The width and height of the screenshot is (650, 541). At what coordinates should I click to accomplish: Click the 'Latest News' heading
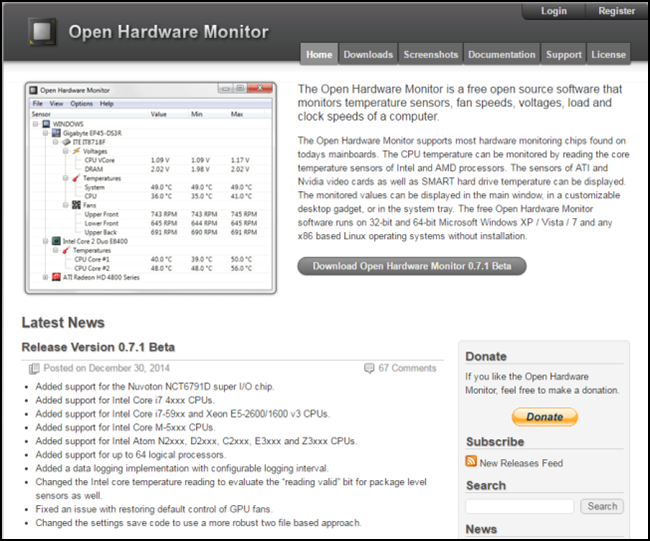[63, 323]
